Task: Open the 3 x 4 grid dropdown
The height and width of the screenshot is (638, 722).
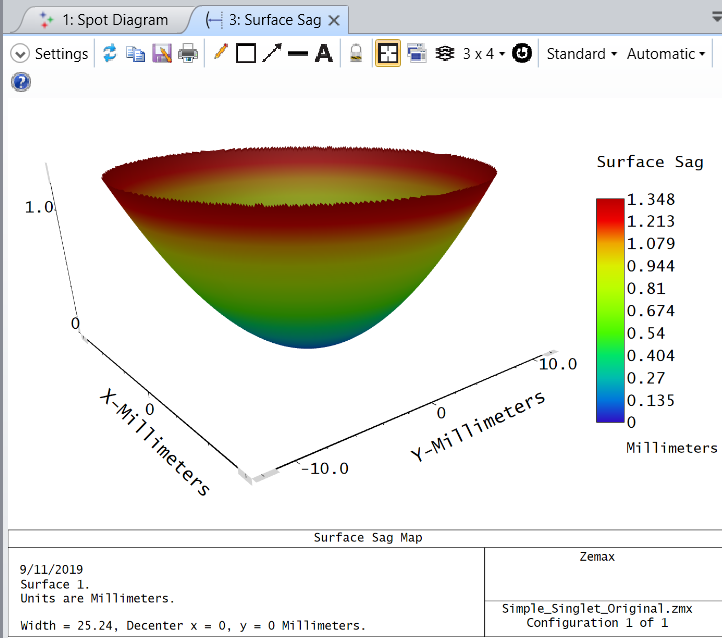Action: click(483, 54)
